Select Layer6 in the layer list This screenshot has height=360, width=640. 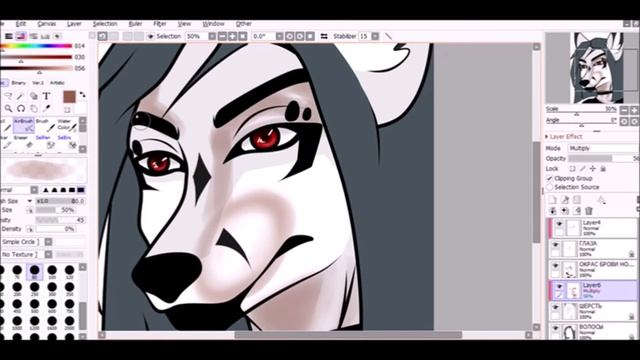click(593, 290)
